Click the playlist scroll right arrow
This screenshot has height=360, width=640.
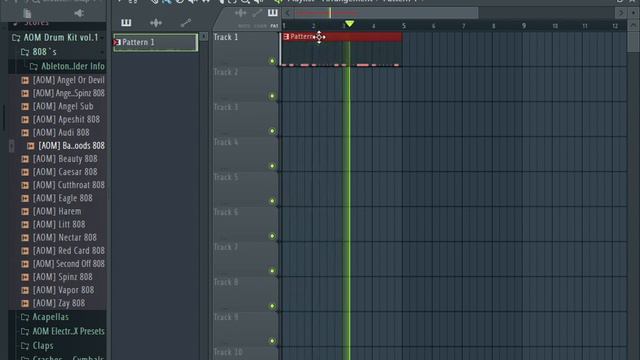[x=621, y=13]
